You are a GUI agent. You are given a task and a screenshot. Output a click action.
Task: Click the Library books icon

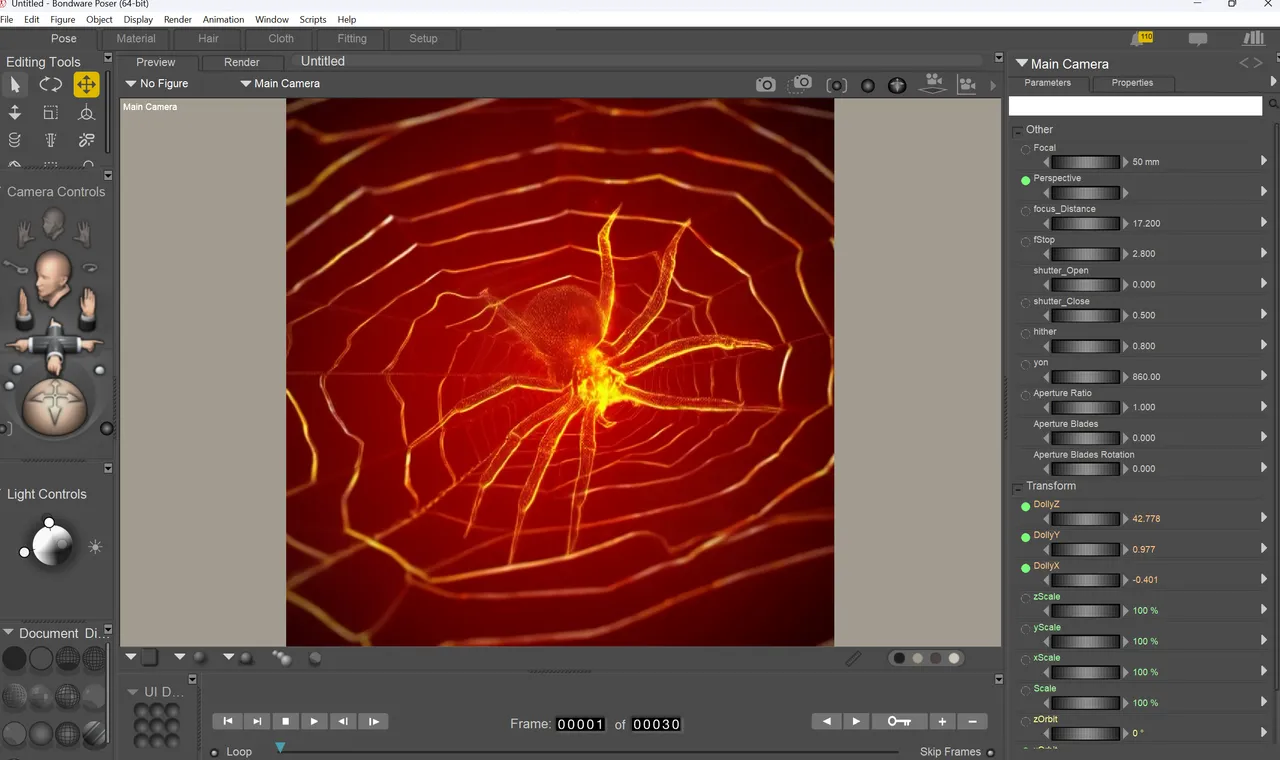(1253, 38)
